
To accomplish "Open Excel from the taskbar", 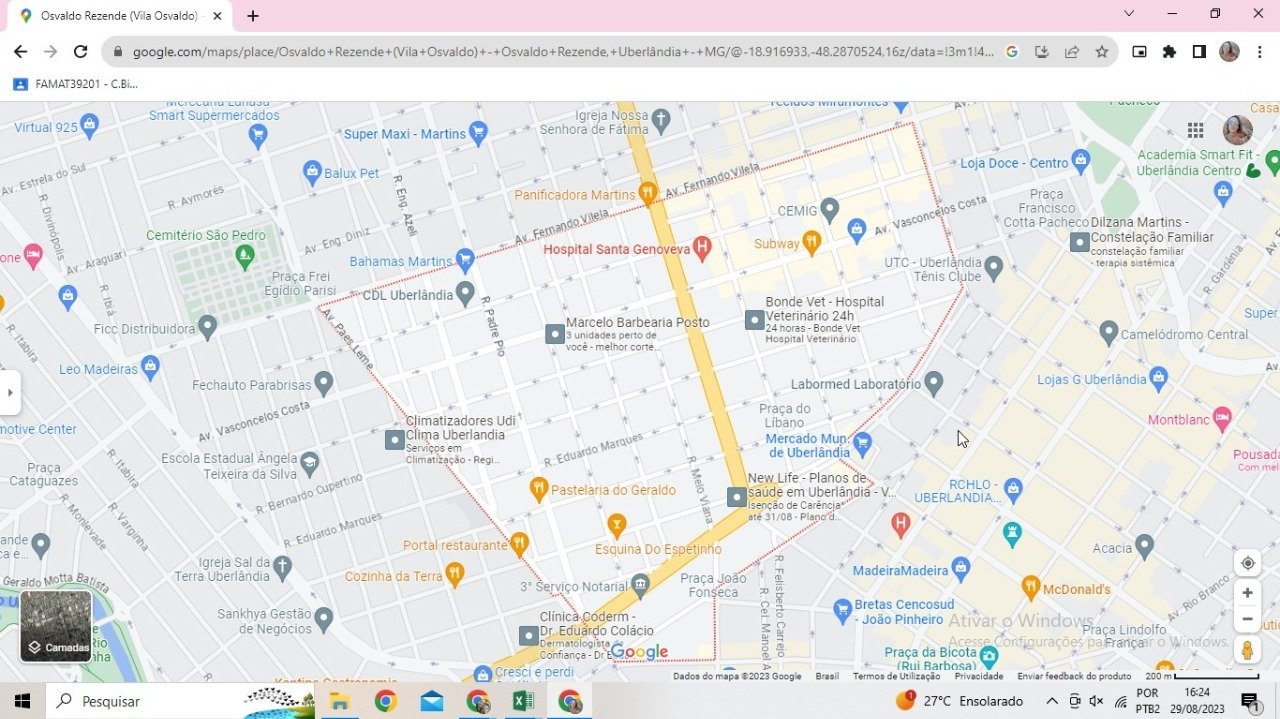I will (x=523, y=701).
